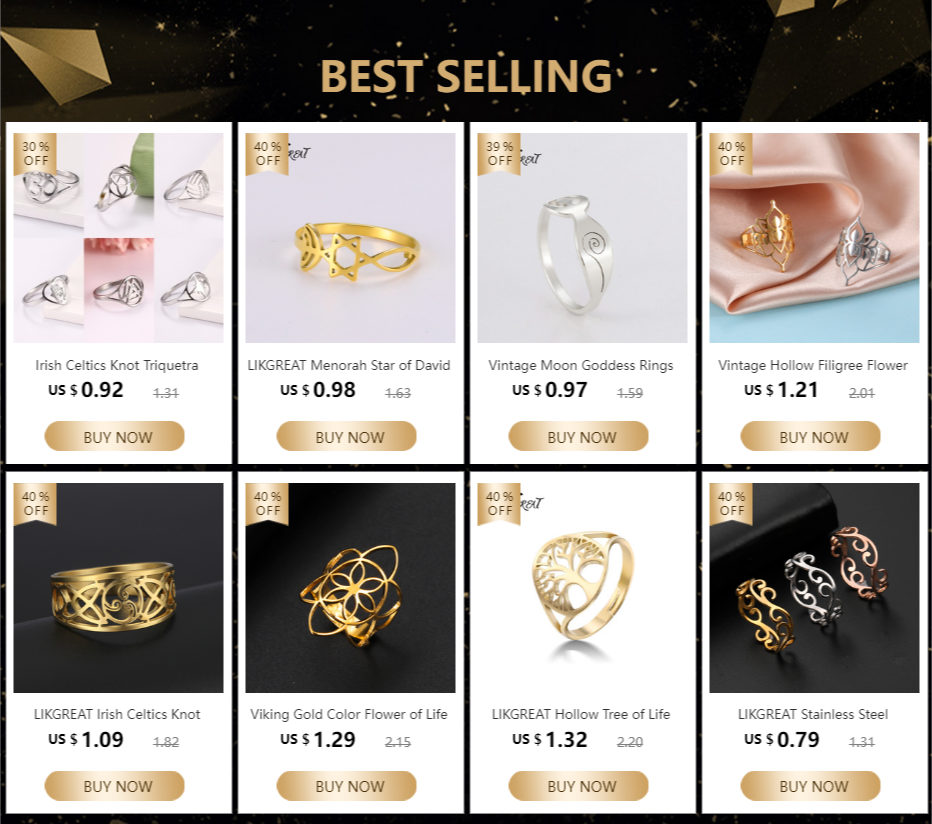Buy the Viking Gold Color Flower of Life
Image resolution: width=932 pixels, height=824 pixels.
(347, 786)
